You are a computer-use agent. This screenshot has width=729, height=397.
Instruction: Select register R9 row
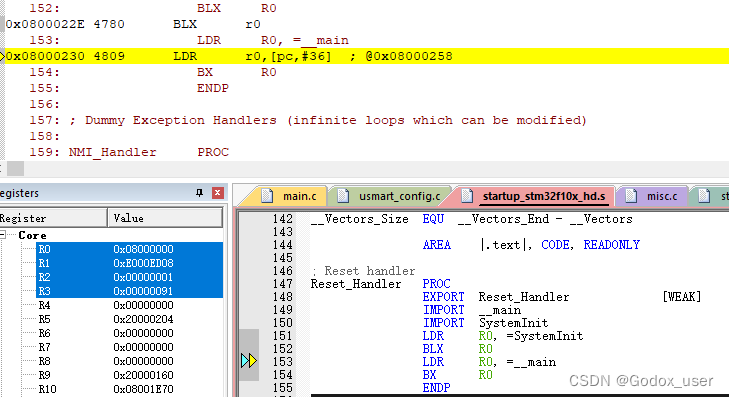130,375
